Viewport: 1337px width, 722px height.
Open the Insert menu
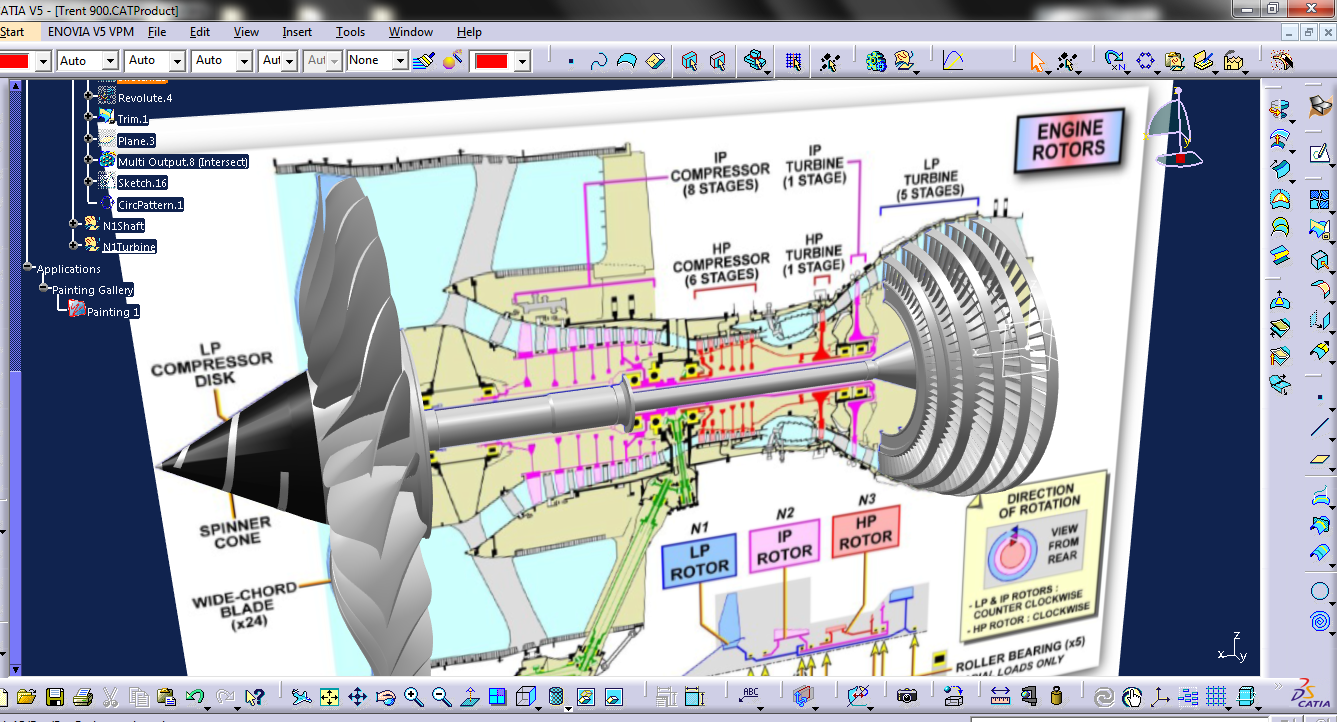pos(297,32)
